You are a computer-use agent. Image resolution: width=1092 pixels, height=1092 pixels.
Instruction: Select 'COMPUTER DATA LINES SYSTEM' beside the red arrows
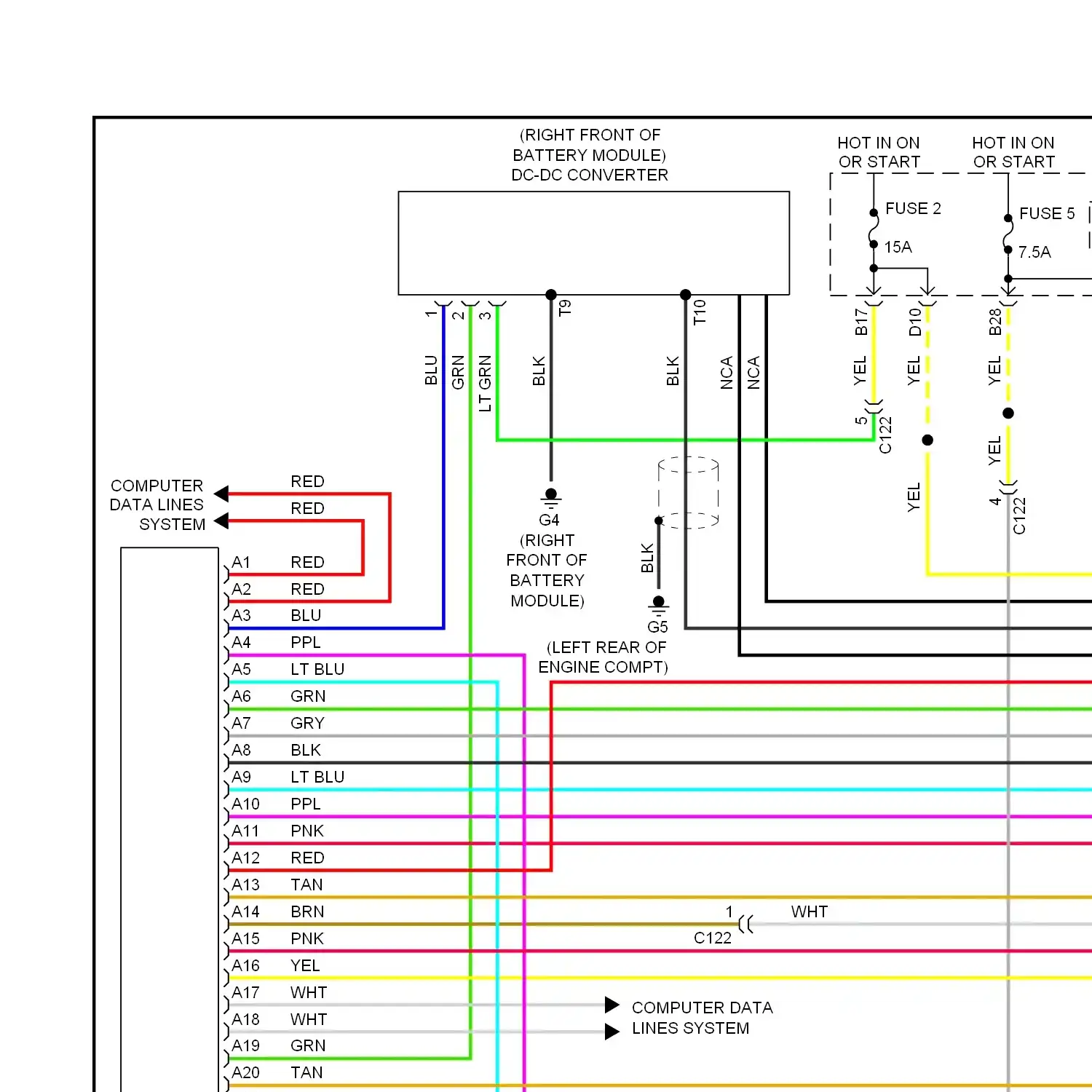pos(157,505)
